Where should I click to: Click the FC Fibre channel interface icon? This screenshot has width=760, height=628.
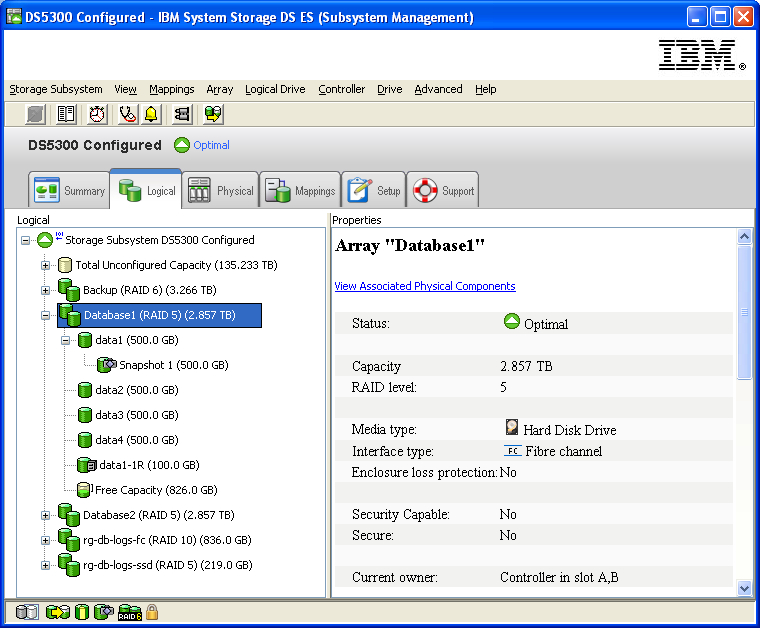click(x=512, y=451)
